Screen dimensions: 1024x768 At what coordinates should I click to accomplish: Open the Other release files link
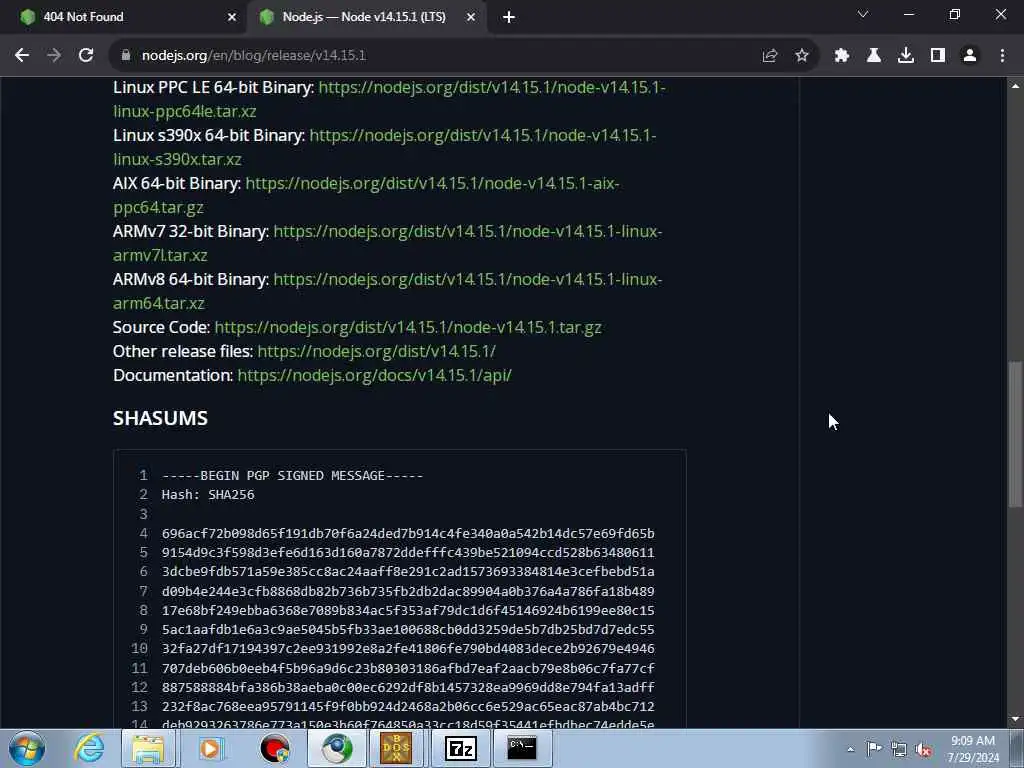coord(377,351)
